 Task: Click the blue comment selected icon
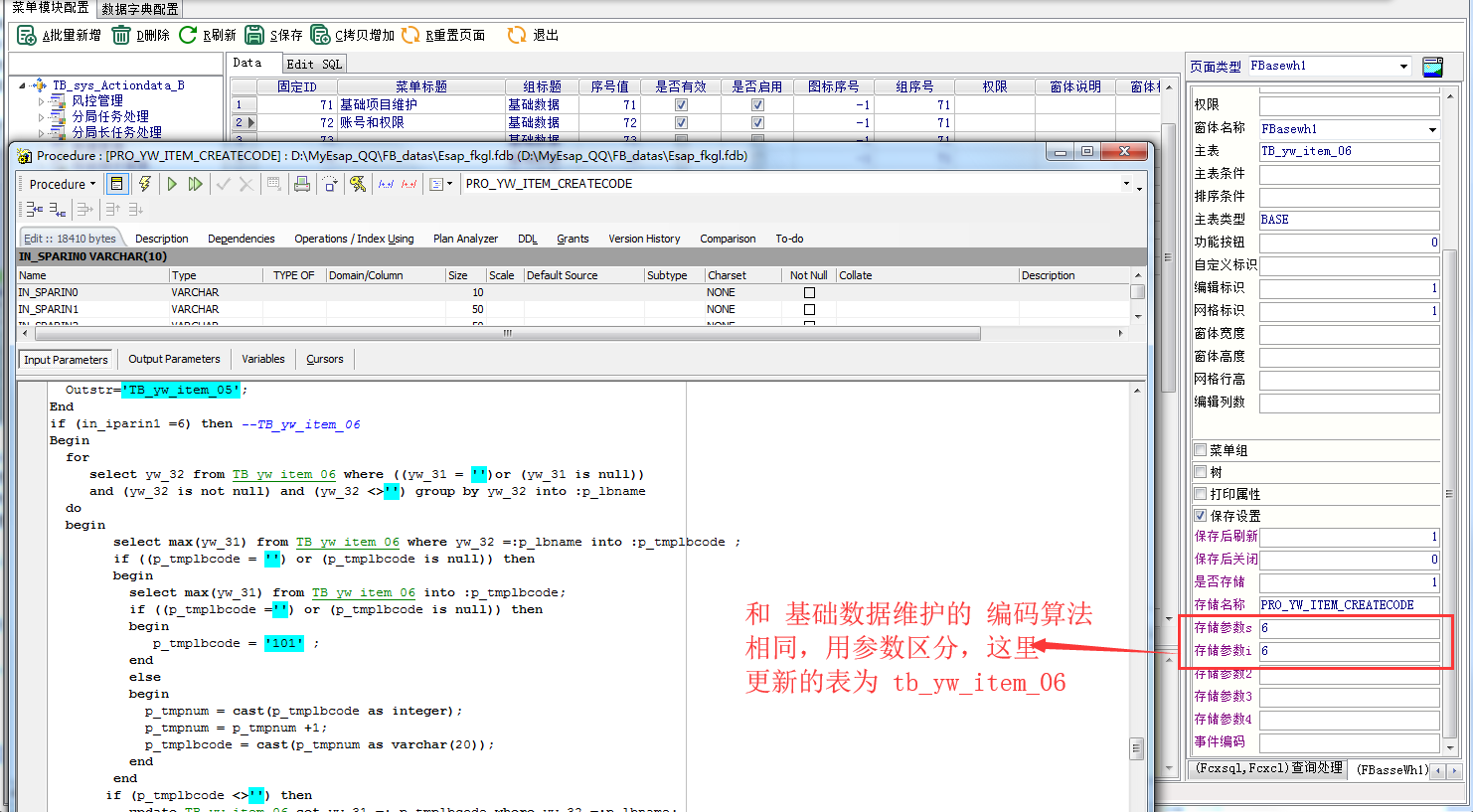[x=386, y=184]
